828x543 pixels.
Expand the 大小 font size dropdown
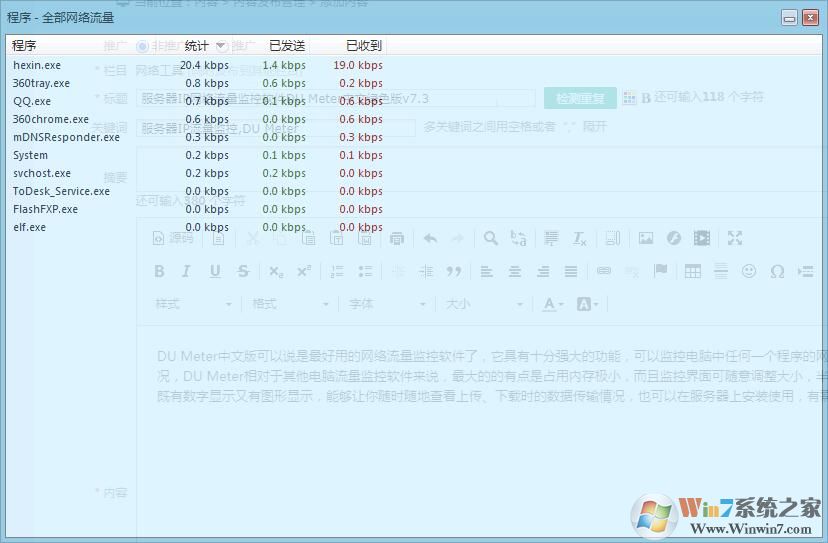point(484,304)
